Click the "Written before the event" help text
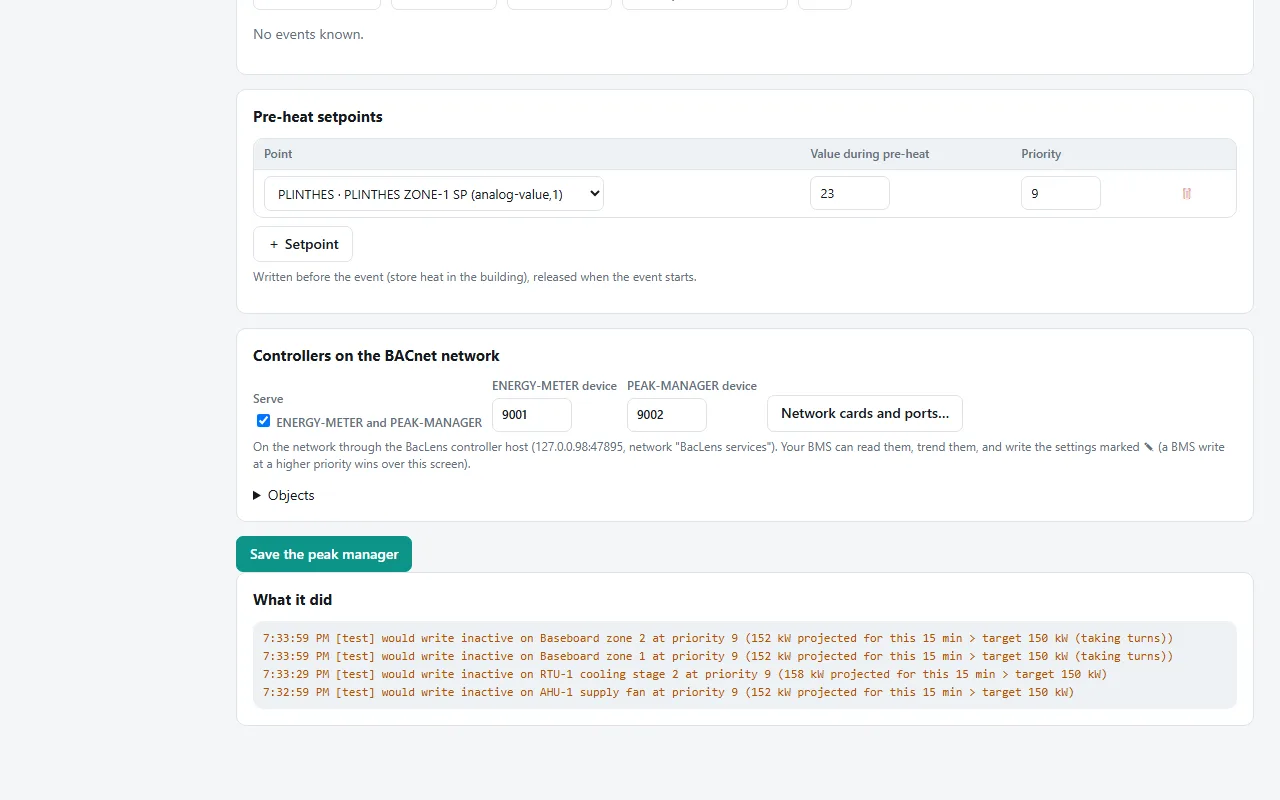The width and height of the screenshot is (1280, 800). (x=475, y=277)
